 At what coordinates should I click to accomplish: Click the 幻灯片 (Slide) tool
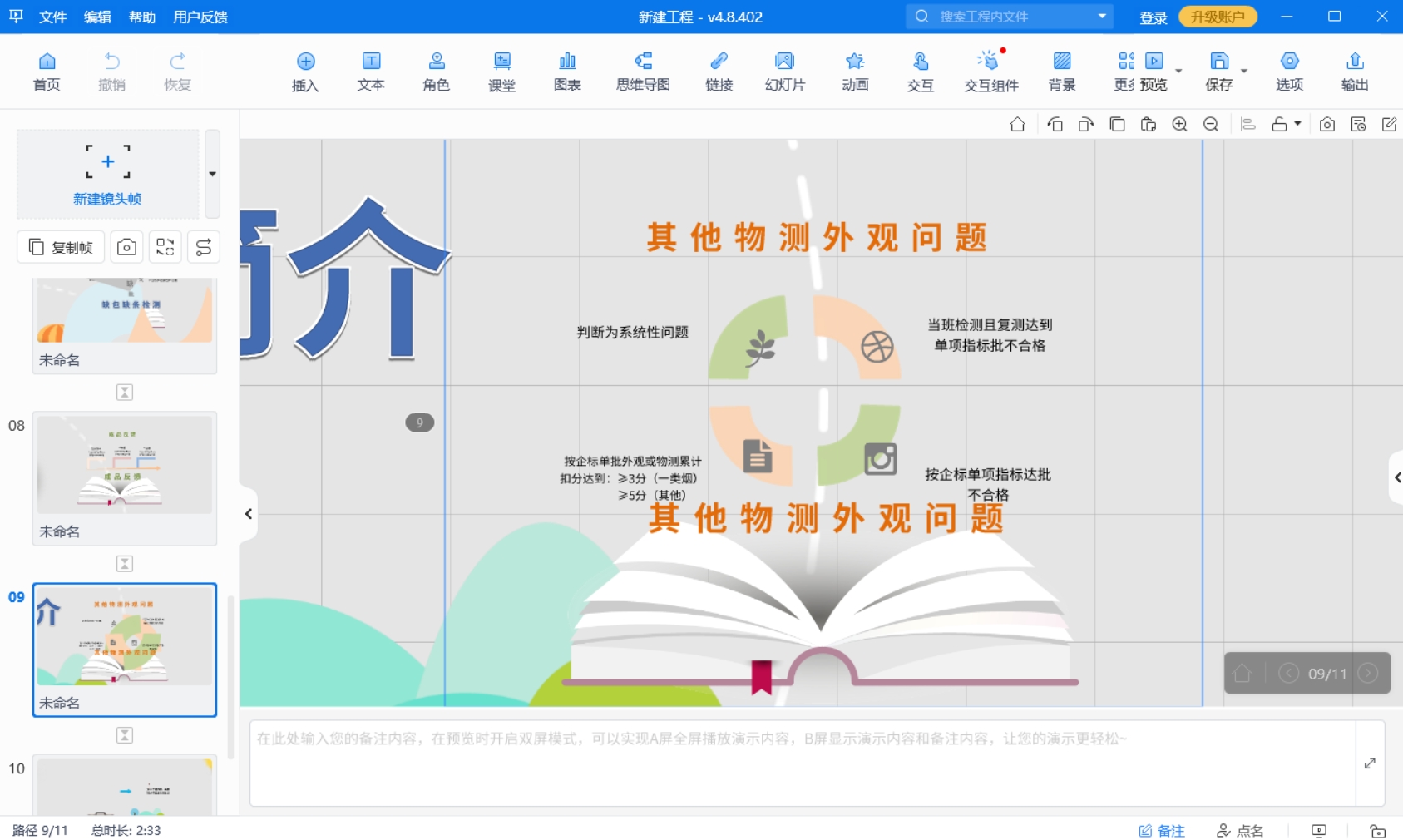coord(784,71)
